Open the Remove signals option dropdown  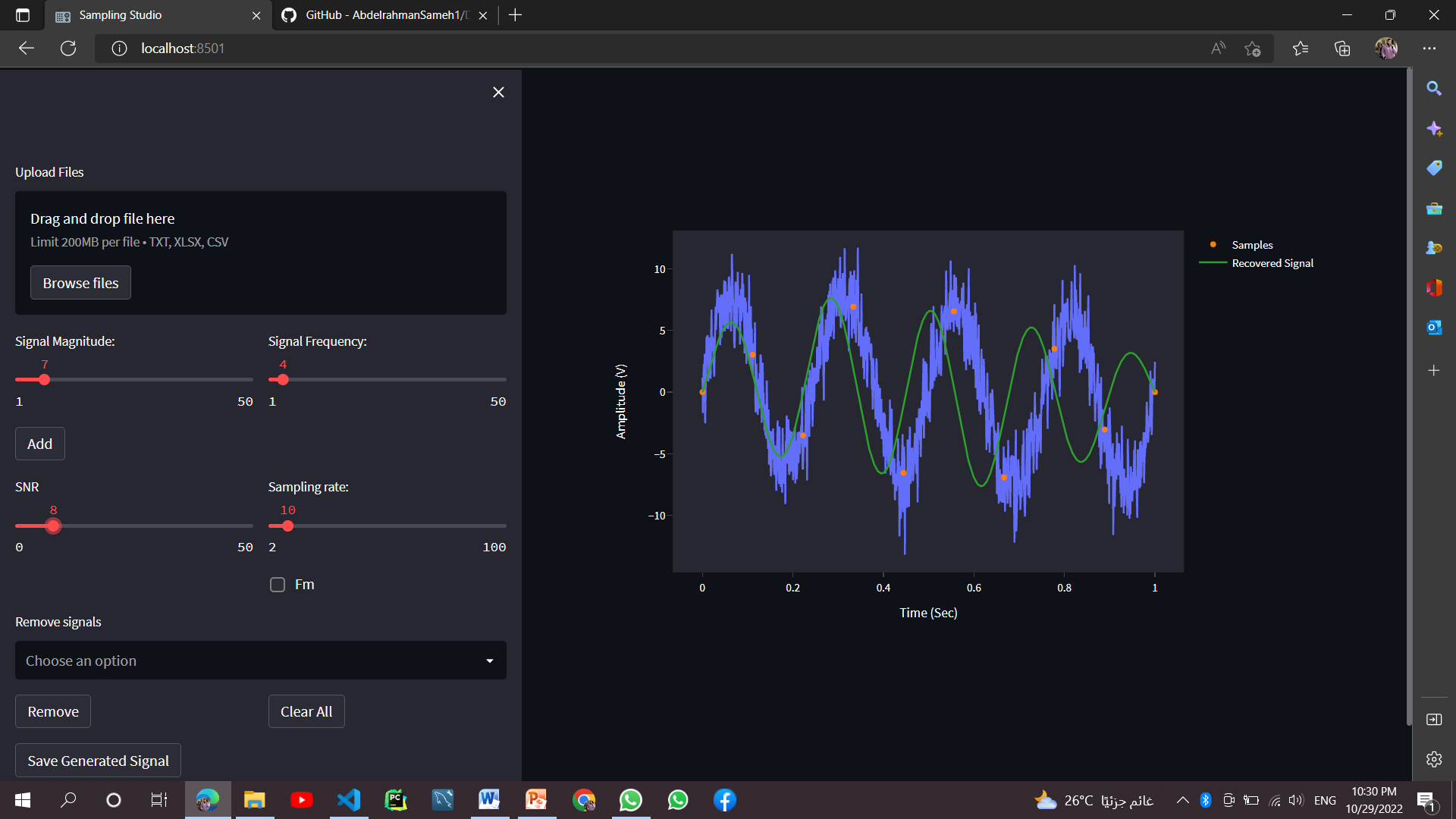pos(260,660)
